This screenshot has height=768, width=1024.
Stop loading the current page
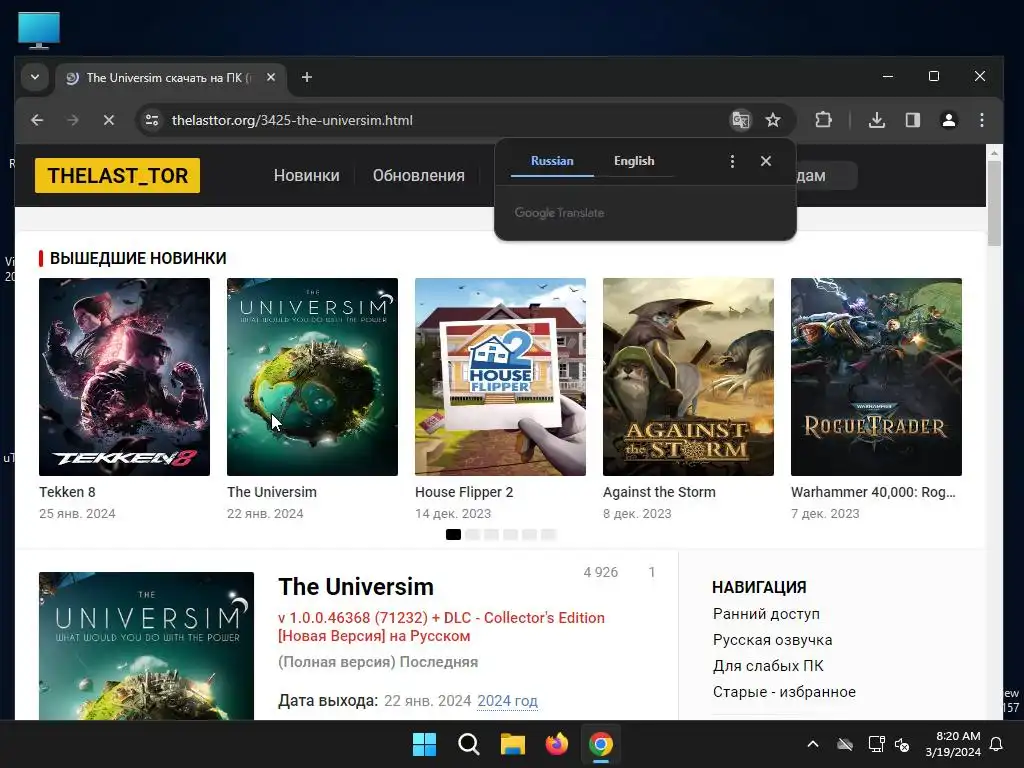109,120
